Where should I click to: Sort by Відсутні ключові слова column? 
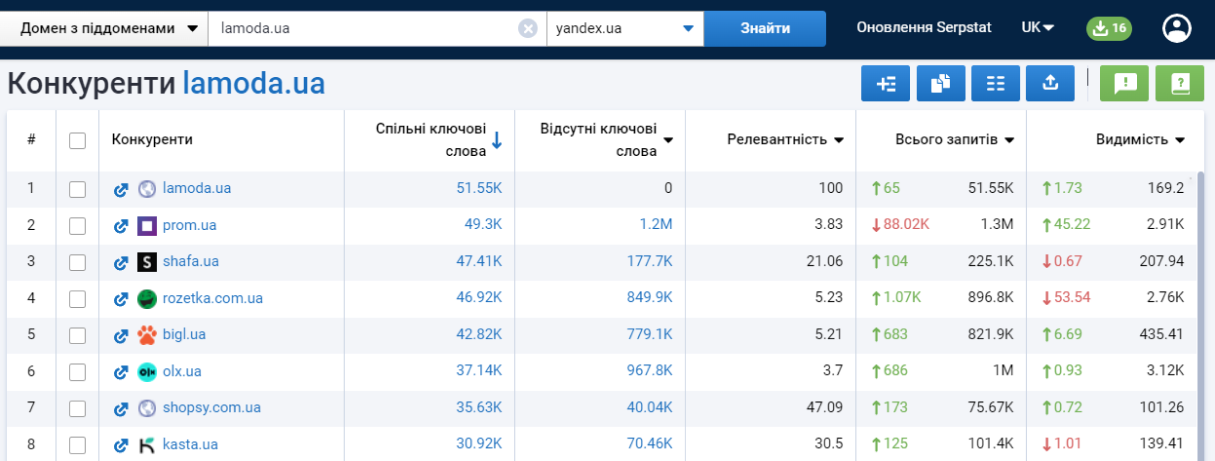[606, 140]
